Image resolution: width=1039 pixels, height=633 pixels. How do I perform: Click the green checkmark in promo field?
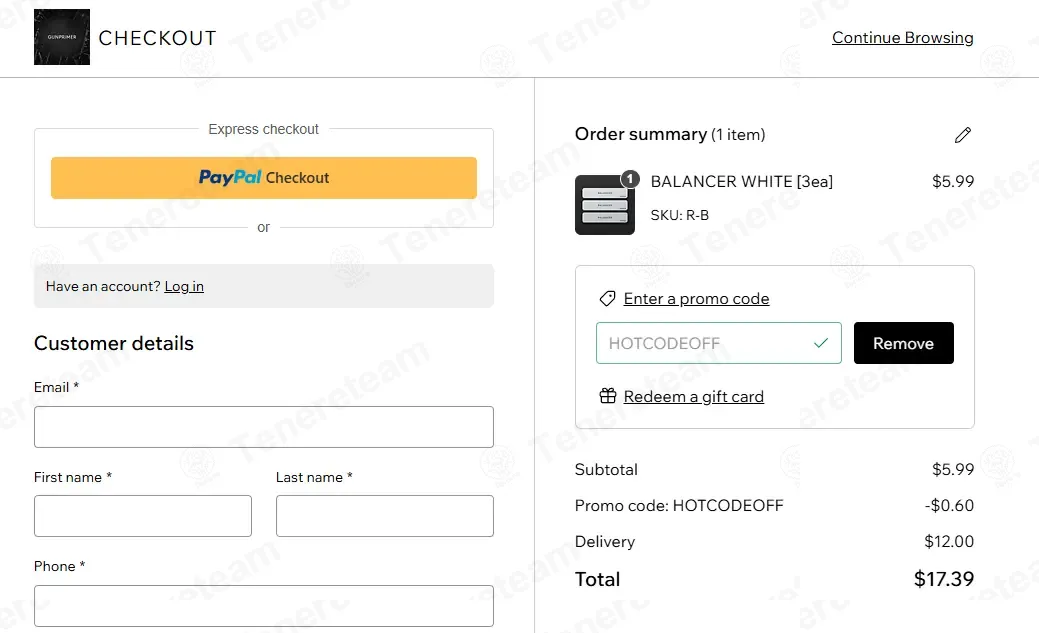click(x=821, y=343)
